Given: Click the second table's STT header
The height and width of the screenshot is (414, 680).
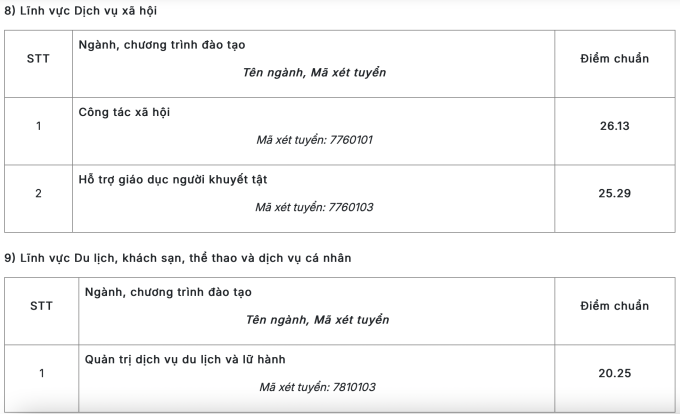Looking at the screenshot, I should (41, 306).
